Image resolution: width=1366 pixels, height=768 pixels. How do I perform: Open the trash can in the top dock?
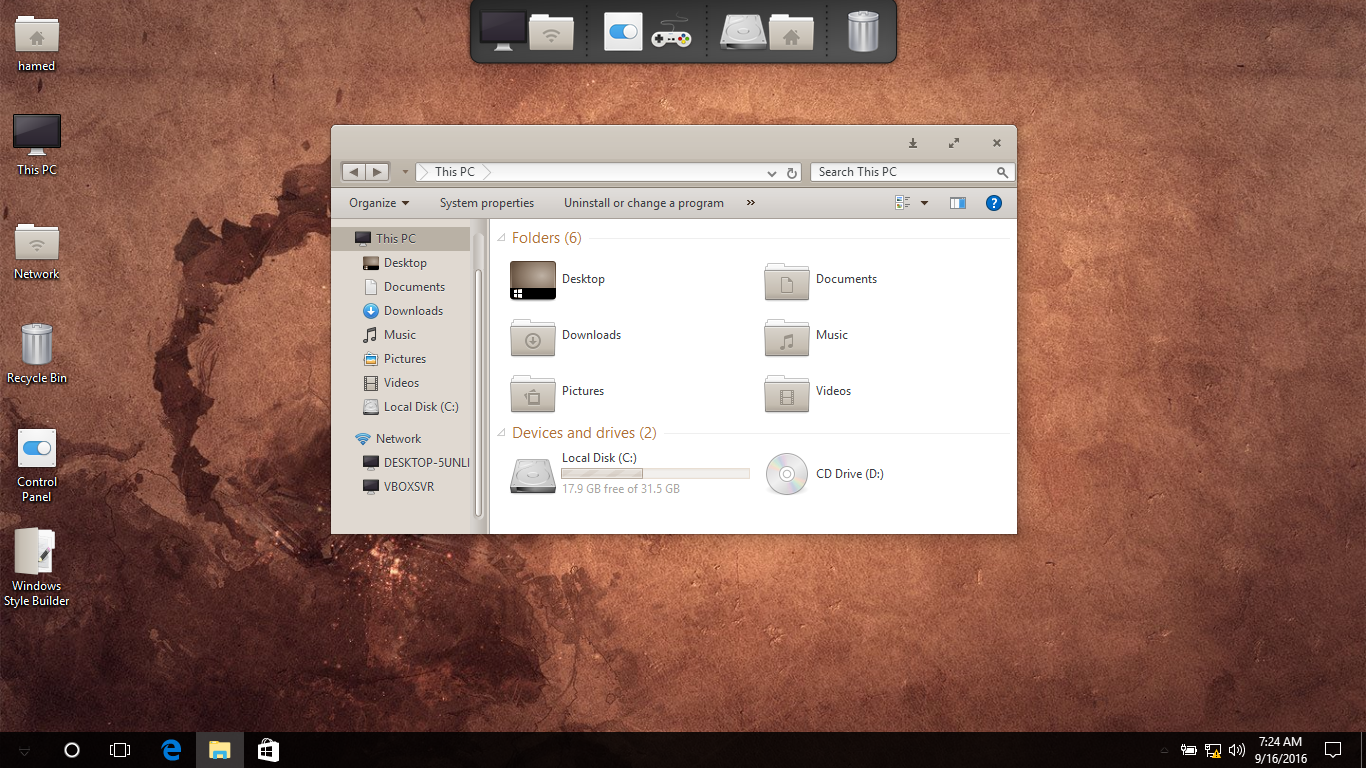click(862, 31)
